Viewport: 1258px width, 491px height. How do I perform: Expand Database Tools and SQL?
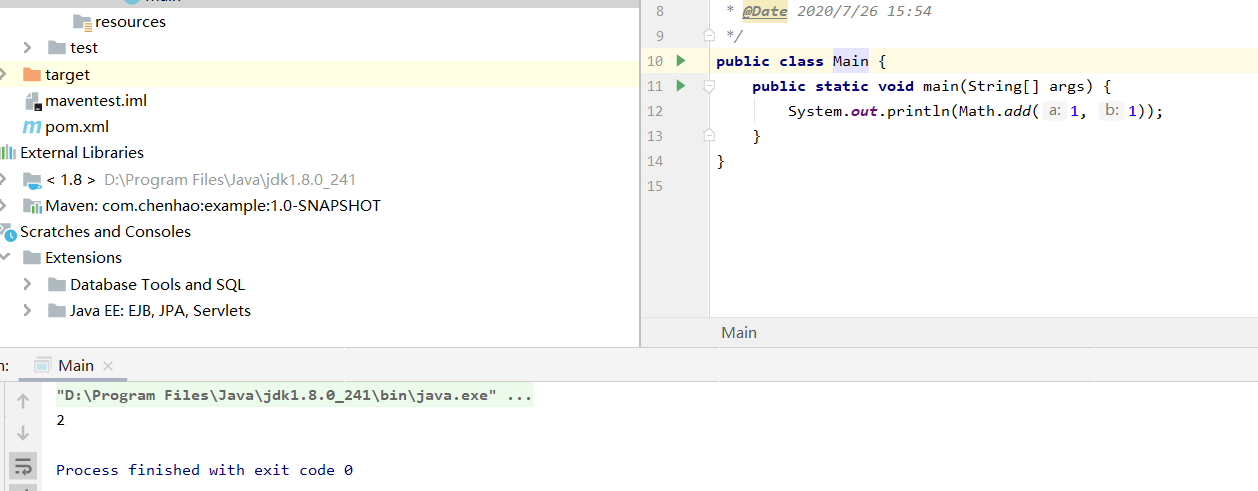pyautogui.click(x=28, y=285)
